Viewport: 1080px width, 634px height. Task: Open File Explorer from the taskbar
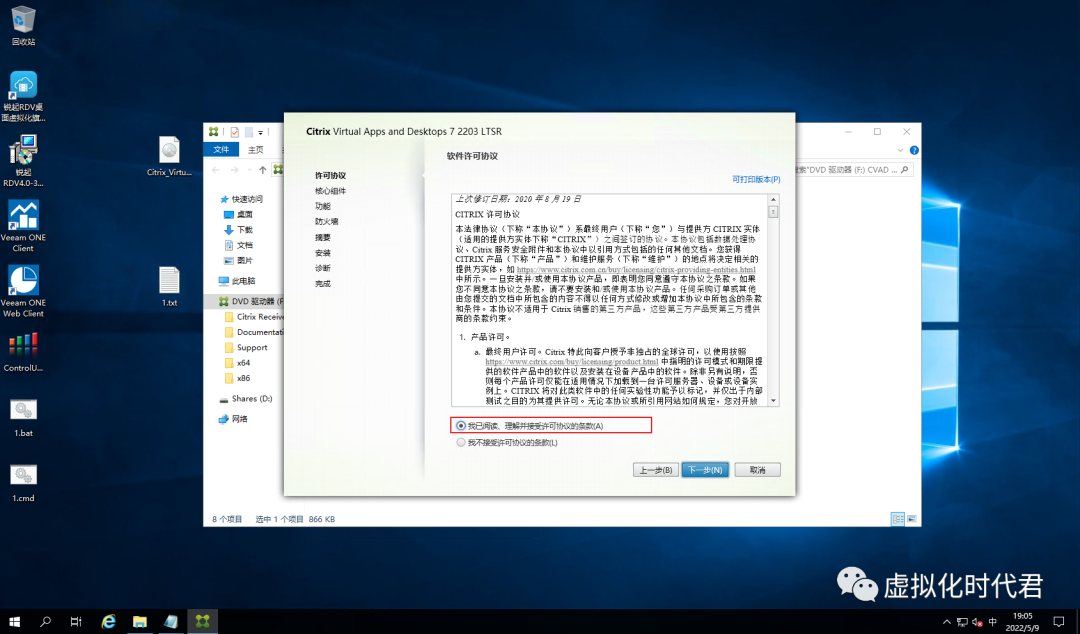click(x=140, y=622)
